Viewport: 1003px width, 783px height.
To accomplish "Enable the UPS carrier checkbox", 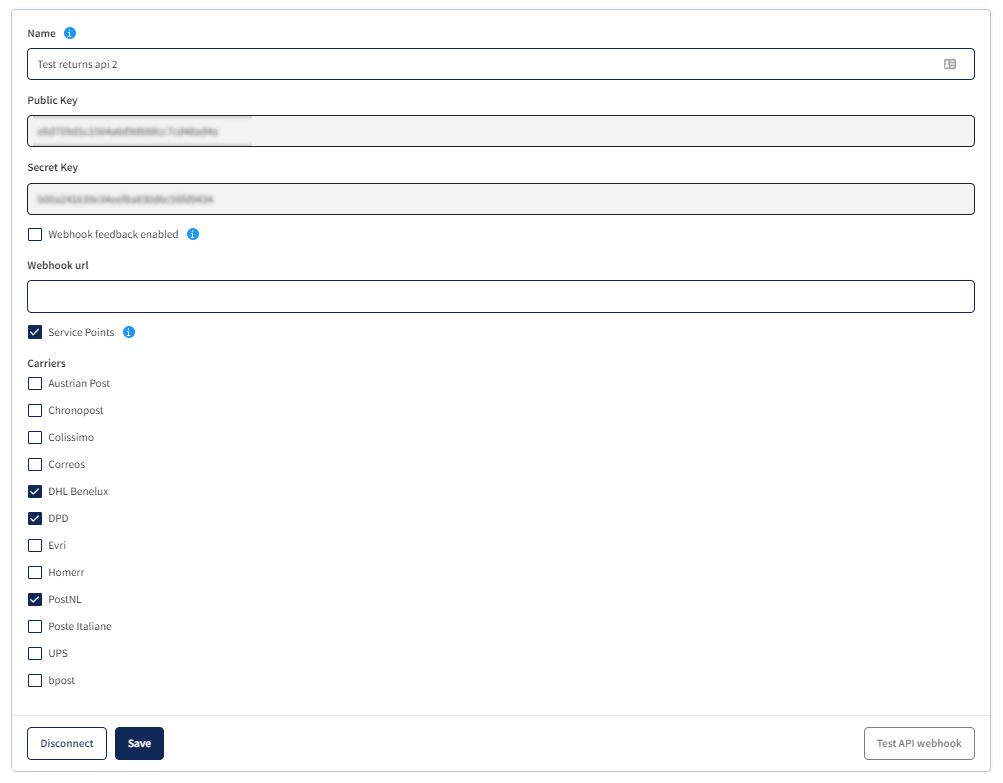I will (35, 654).
